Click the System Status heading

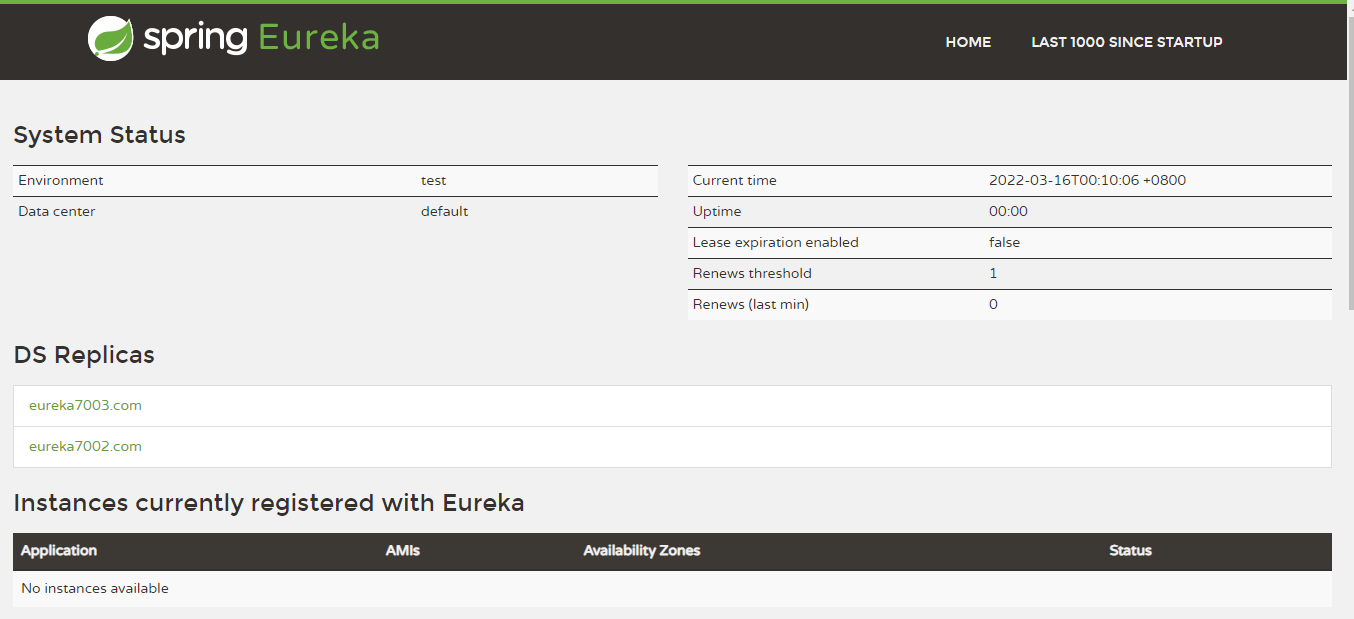coord(100,135)
